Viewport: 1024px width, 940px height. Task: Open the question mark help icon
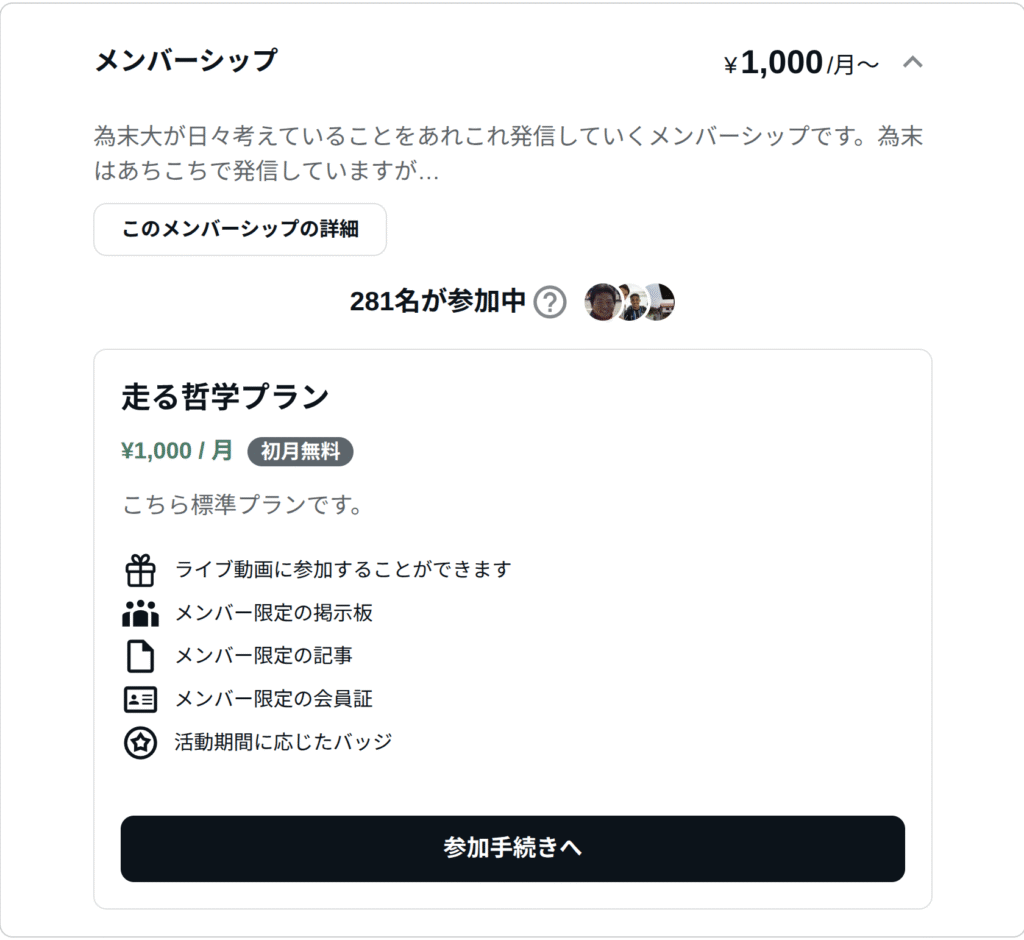click(x=550, y=302)
